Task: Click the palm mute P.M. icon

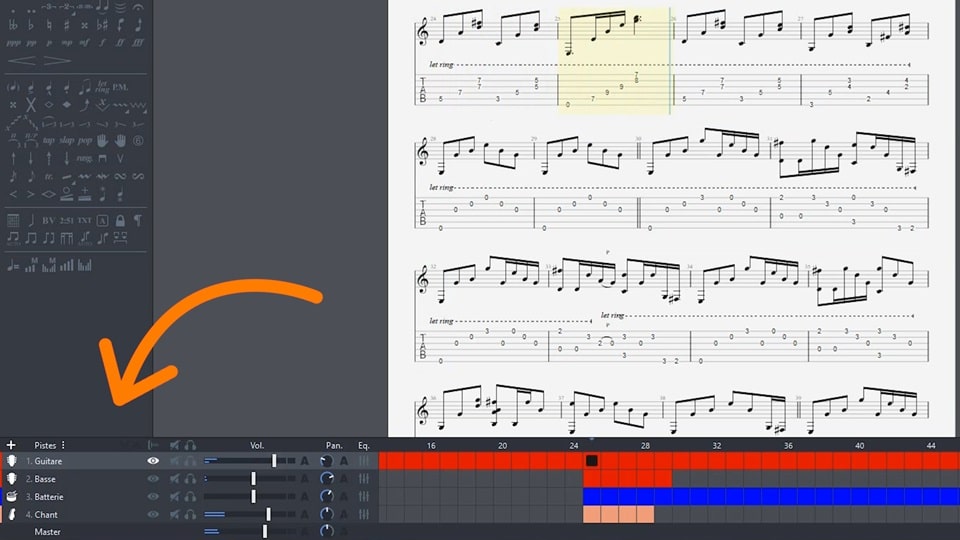Action: point(120,88)
